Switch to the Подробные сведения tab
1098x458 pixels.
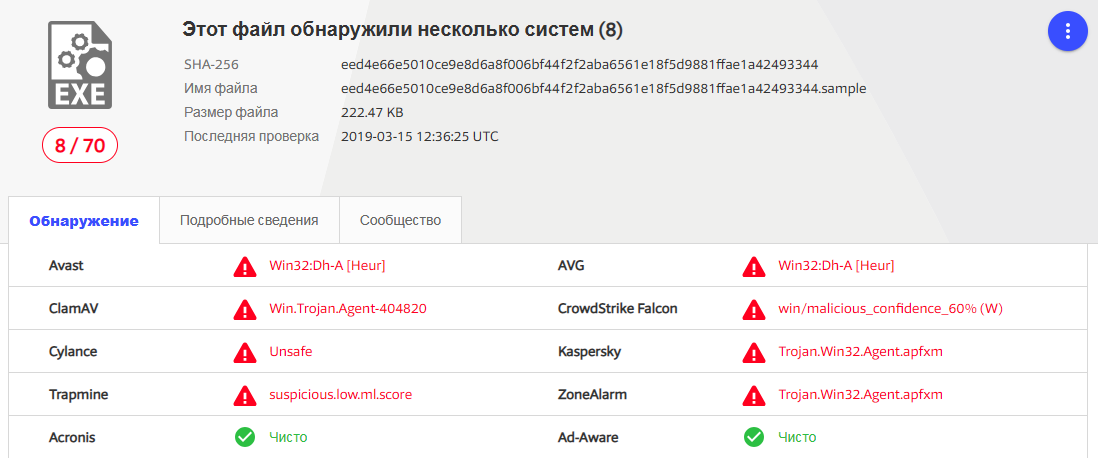point(249,220)
